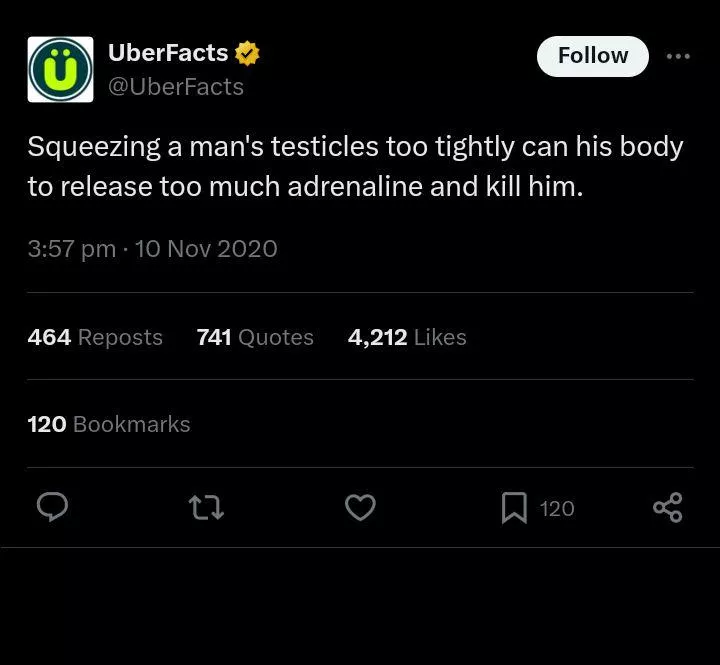
Task: Open the three-dot more options menu
Action: point(678,56)
